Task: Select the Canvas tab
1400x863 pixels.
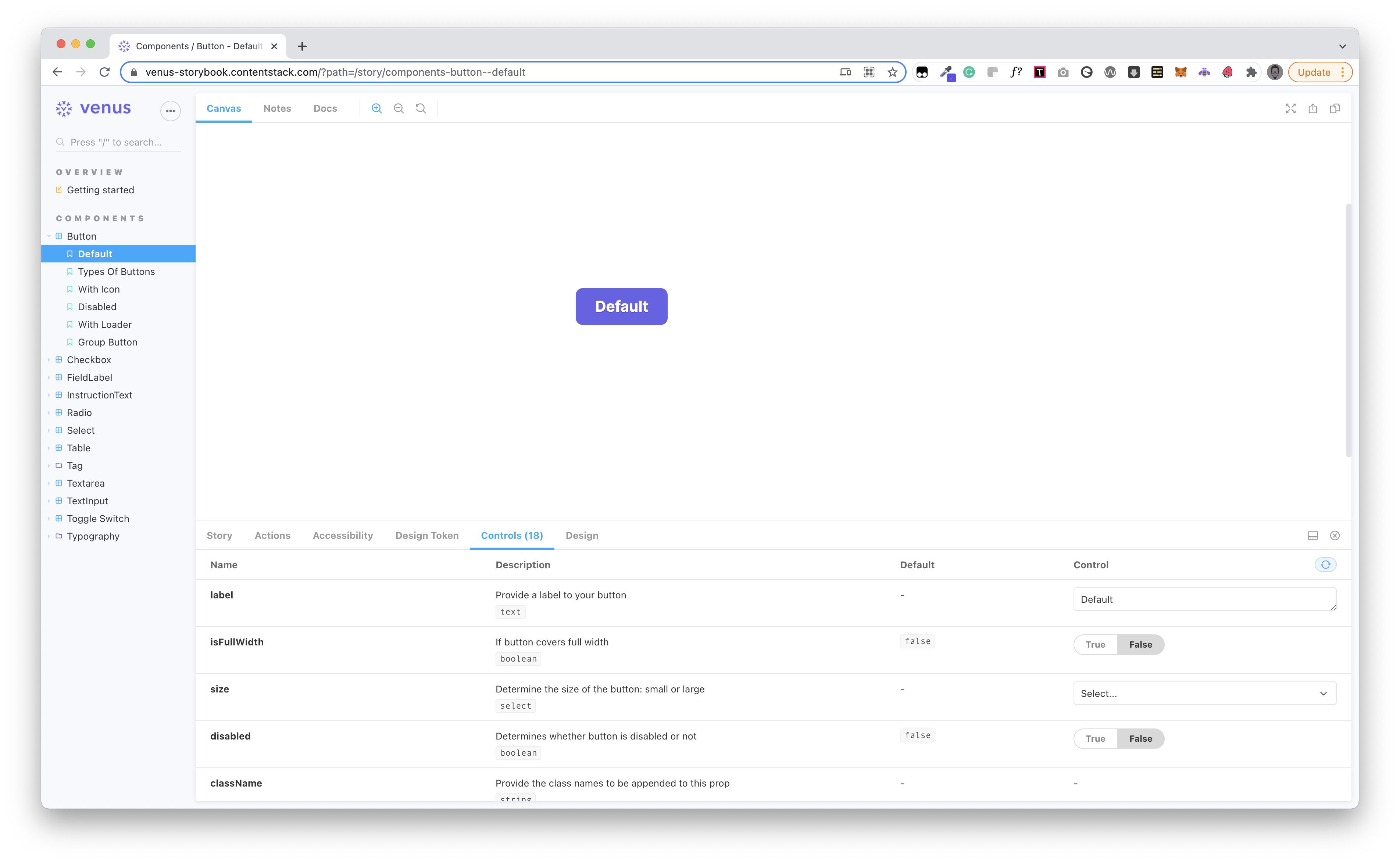Action: (x=223, y=108)
